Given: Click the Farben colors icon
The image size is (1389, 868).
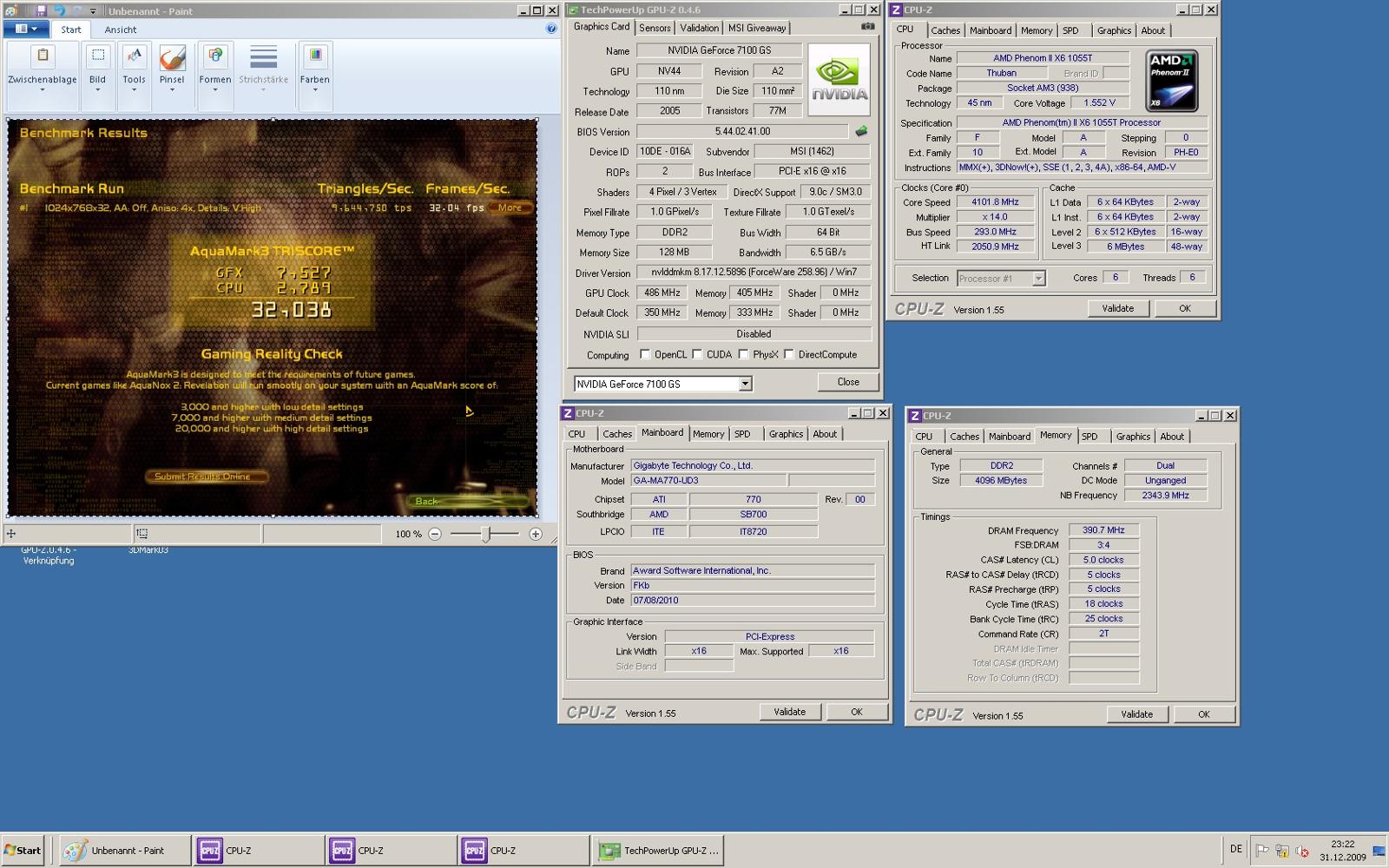Looking at the screenshot, I should click(315, 57).
